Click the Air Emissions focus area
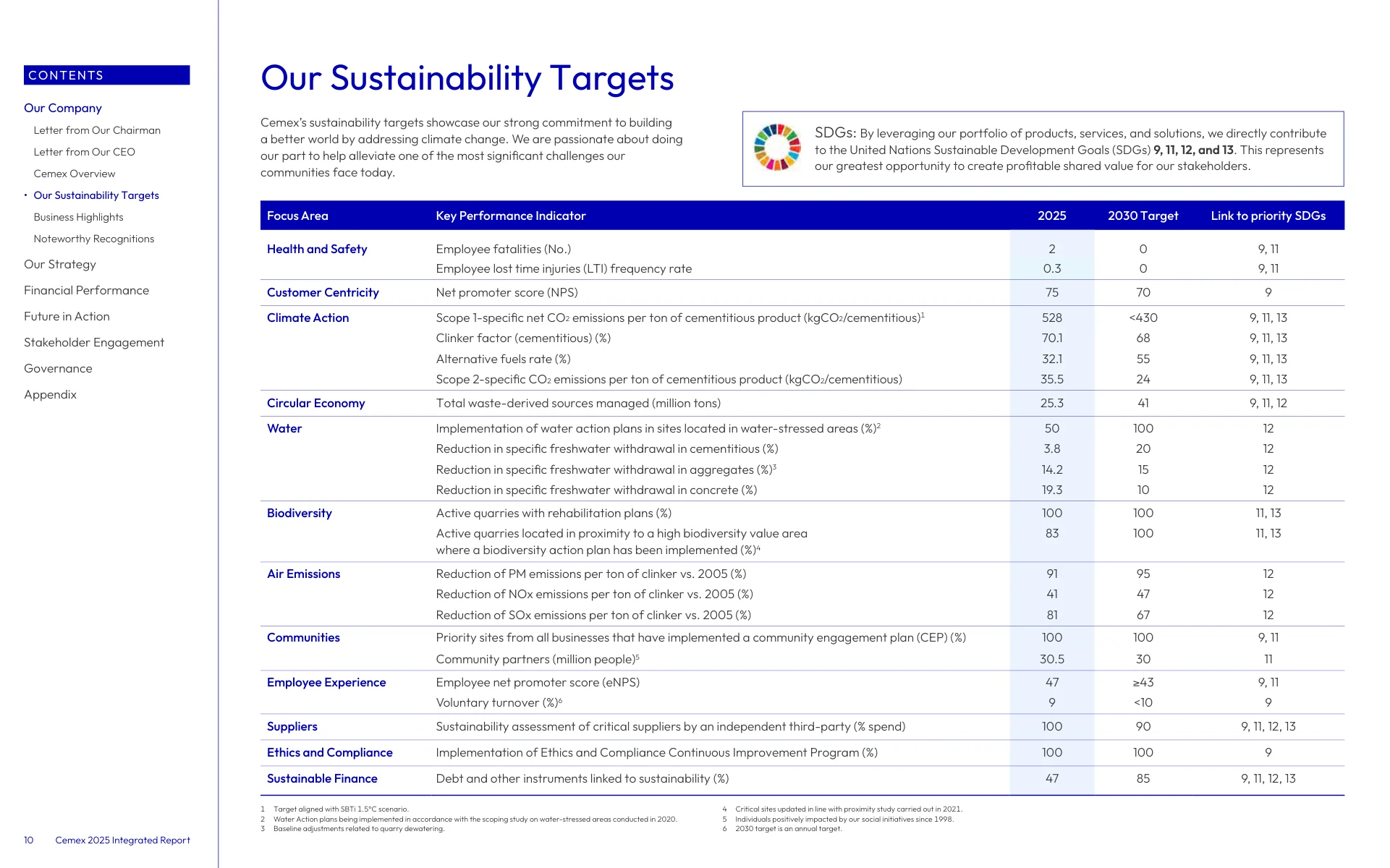Image resolution: width=1390 pixels, height=868 pixels. coord(303,574)
